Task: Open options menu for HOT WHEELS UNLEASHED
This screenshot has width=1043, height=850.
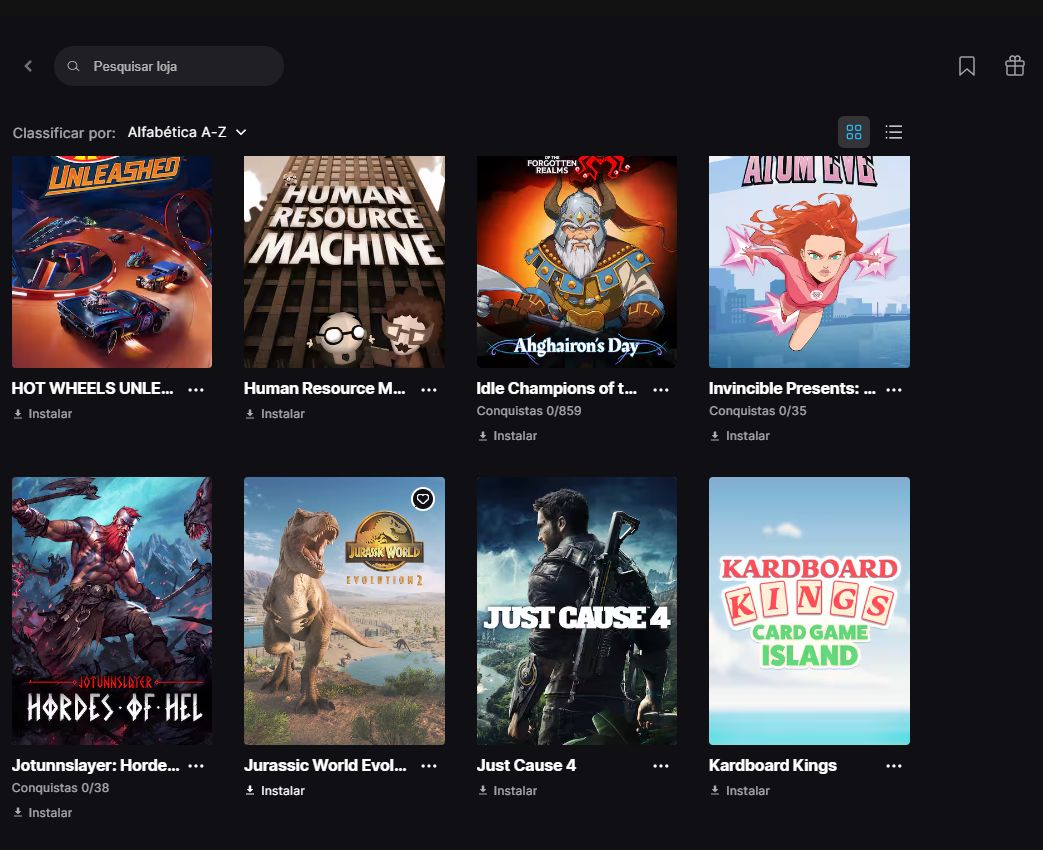Action: tap(196, 389)
